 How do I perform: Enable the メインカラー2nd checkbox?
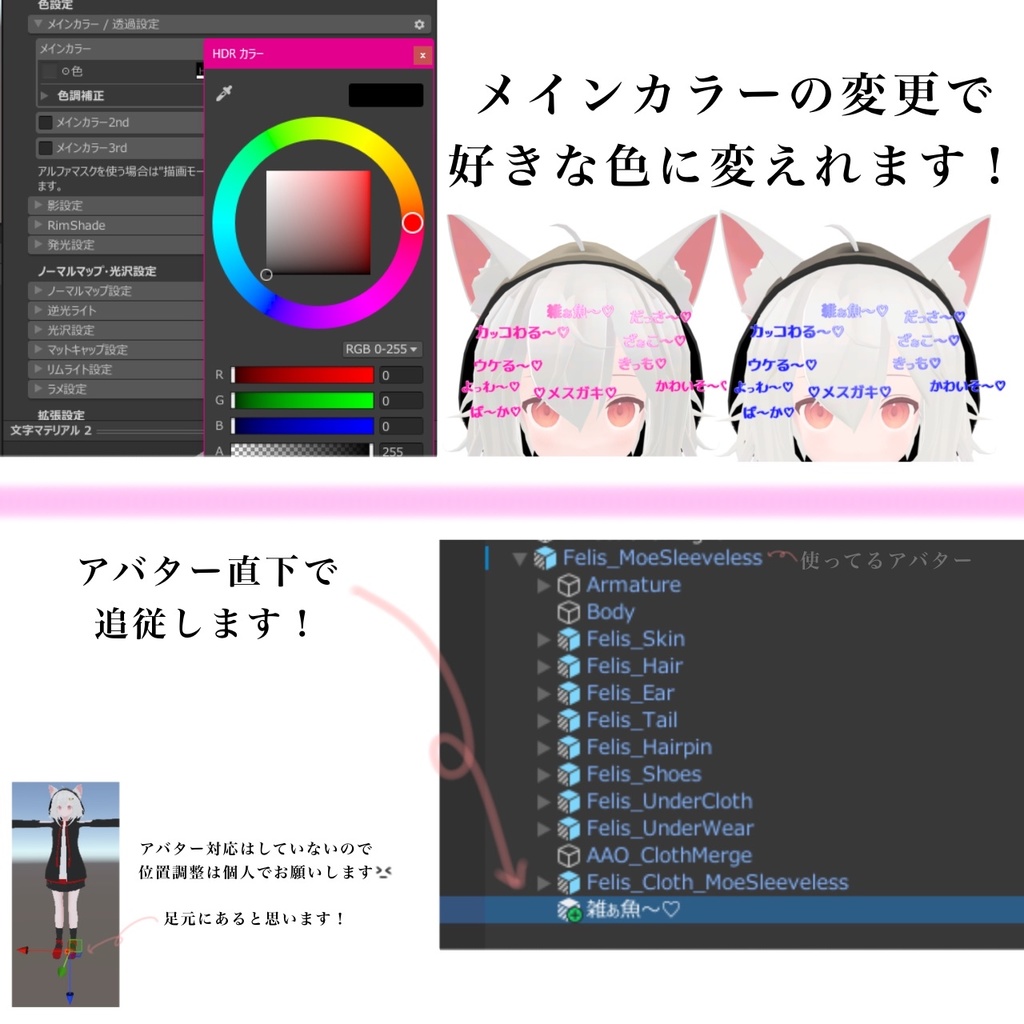[x=45, y=123]
